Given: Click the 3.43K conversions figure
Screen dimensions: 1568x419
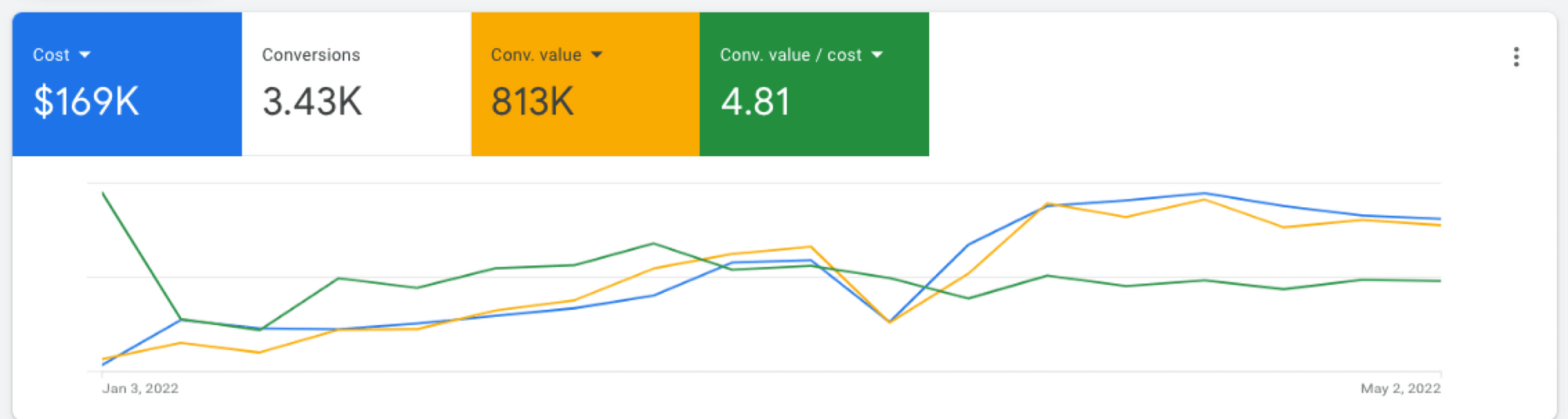Looking at the screenshot, I should coord(312,102).
